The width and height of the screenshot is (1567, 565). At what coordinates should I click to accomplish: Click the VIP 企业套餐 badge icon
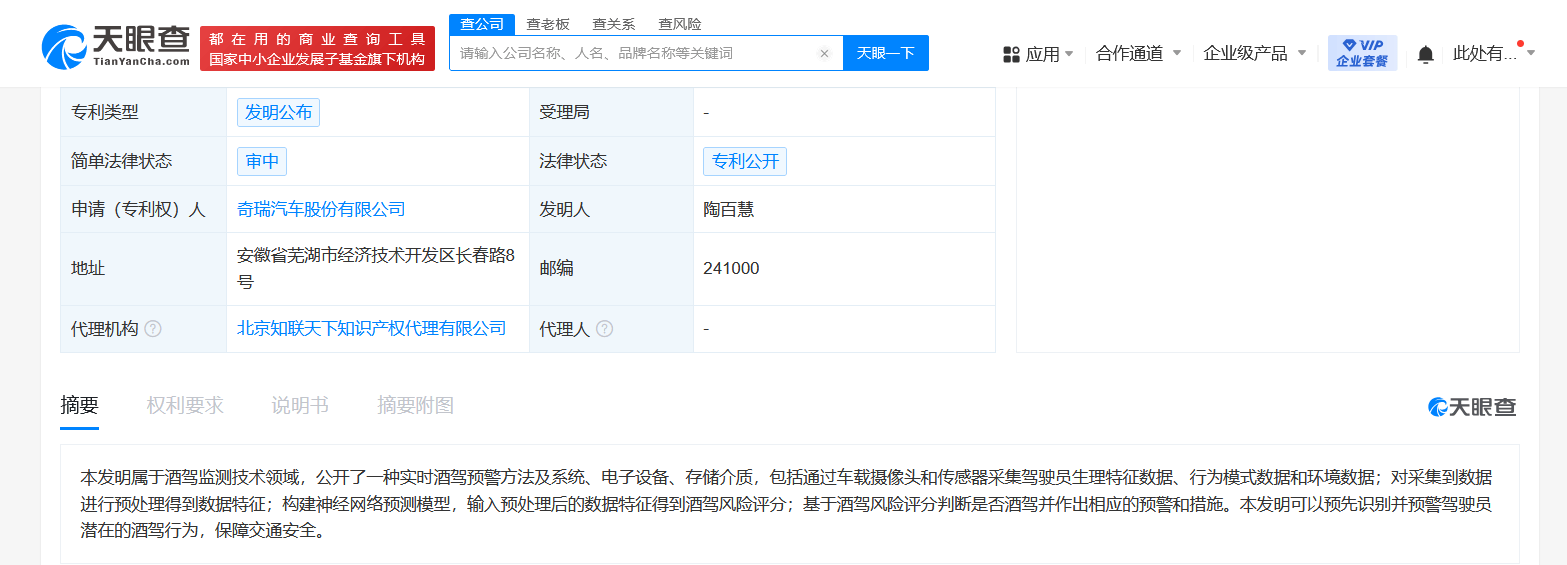click(1362, 53)
